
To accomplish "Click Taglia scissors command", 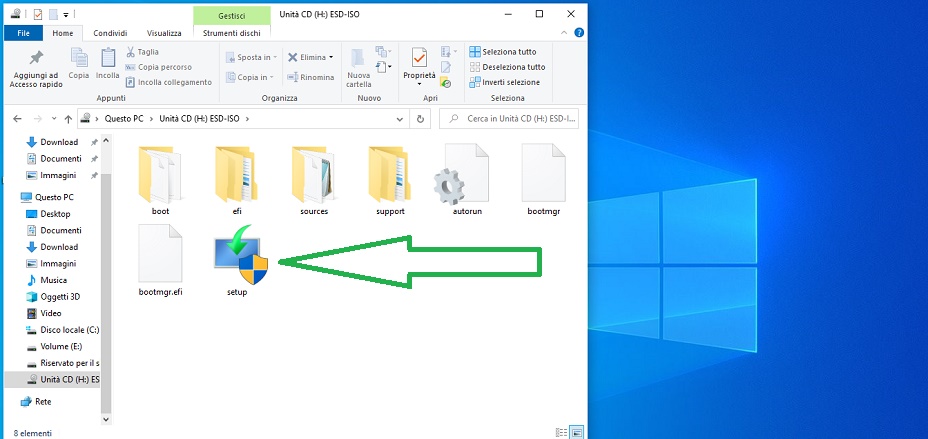I will [x=142, y=52].
